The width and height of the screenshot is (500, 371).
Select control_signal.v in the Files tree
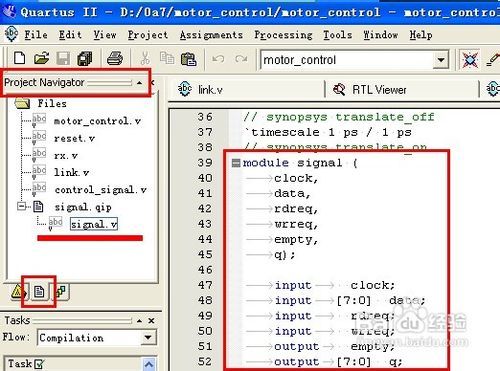[100, 190]
